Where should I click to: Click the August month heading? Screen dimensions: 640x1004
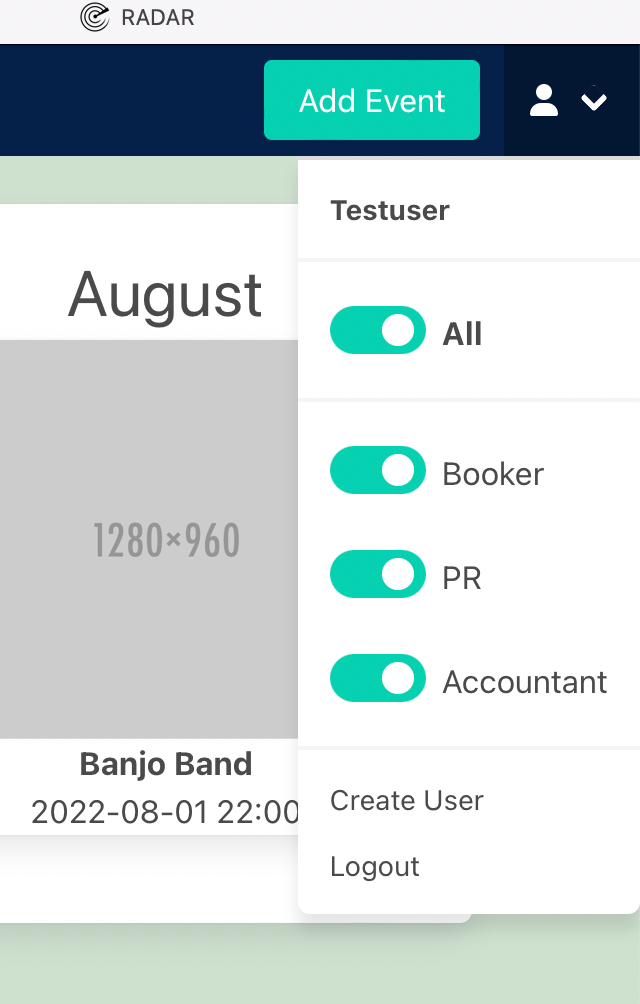tap(166, 295)
